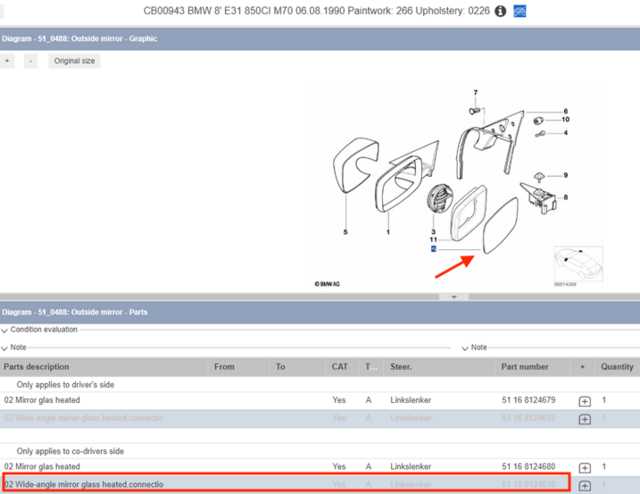Click part number 51 16 8124680
The width and height of the screenshot is (640, 494).
(x=529, y=467)
